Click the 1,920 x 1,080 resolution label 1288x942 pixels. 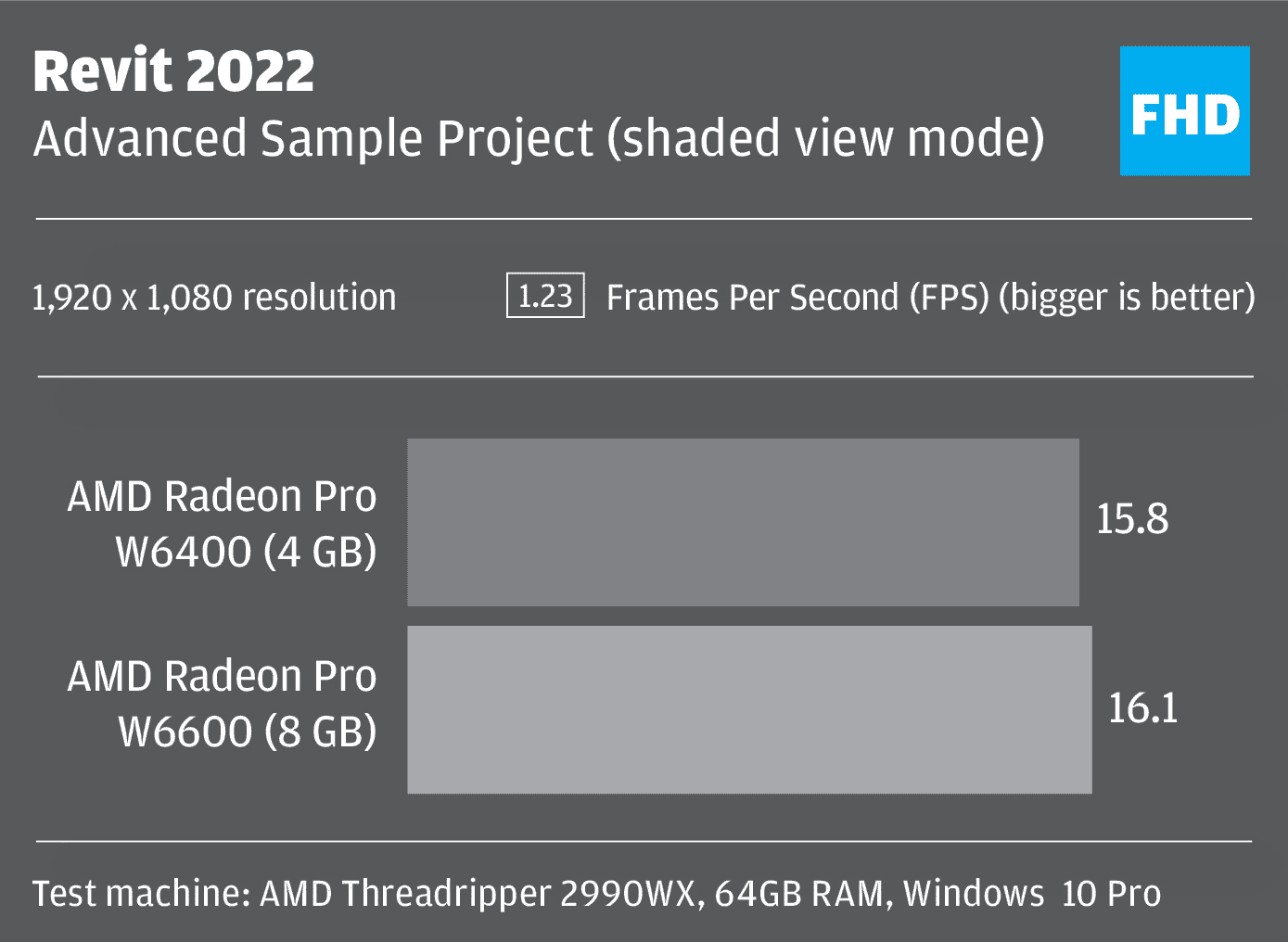coord(214,298)
